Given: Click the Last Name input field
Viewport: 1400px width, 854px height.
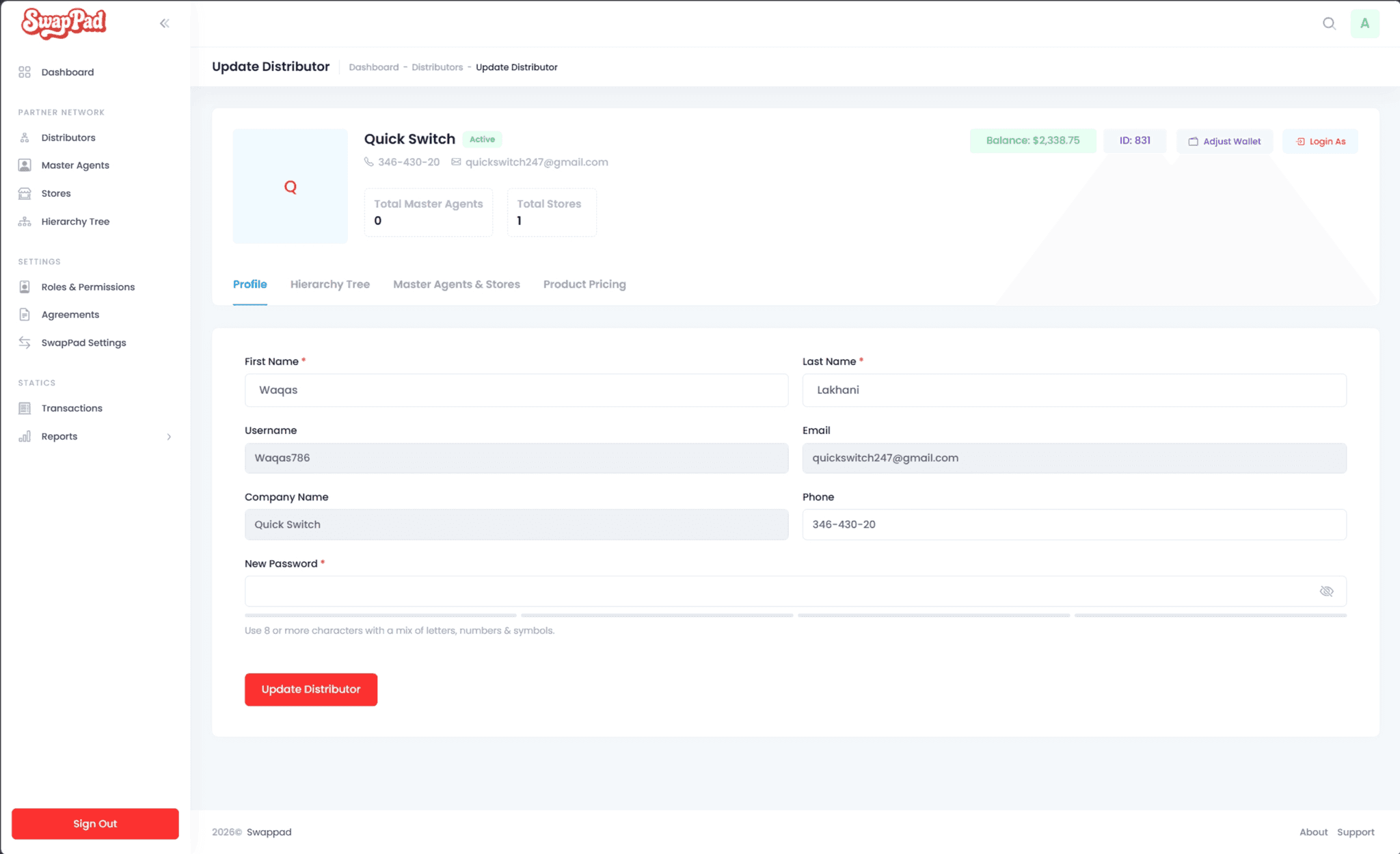Looking at the screenshot, I should (x=1075, y=390).
